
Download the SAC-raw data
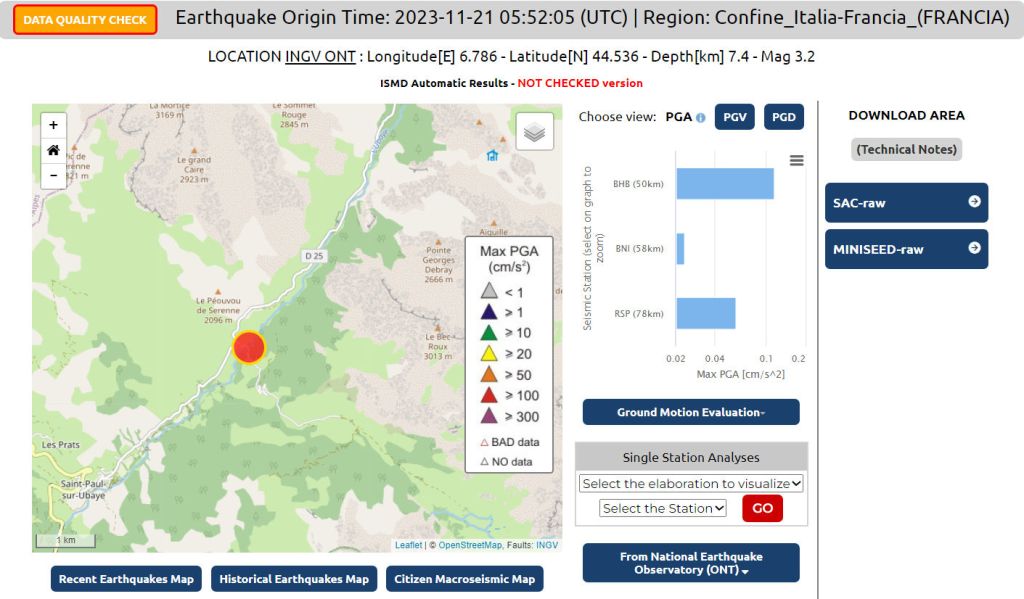(x=906, y=203)
